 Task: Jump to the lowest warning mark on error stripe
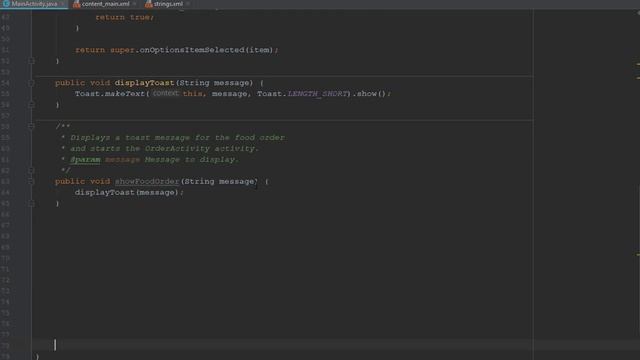pyautogui.click(x=638, y=255)
